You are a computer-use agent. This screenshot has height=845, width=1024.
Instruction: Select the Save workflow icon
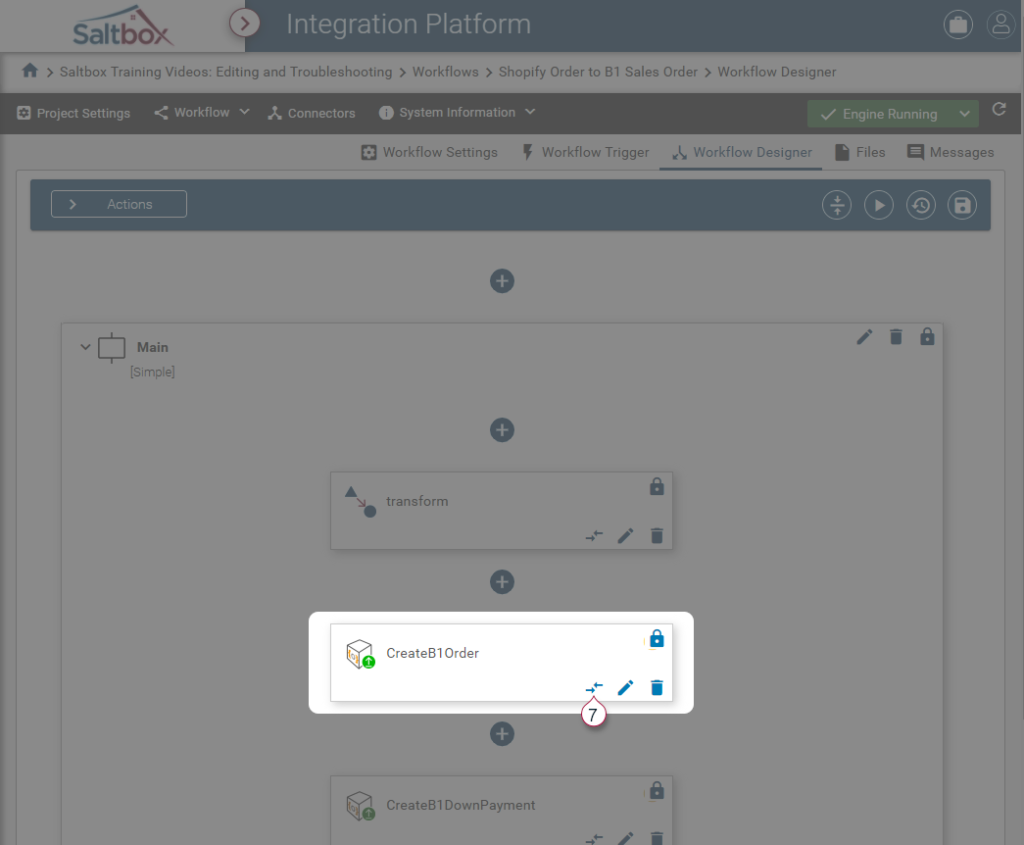pos(961,204)
